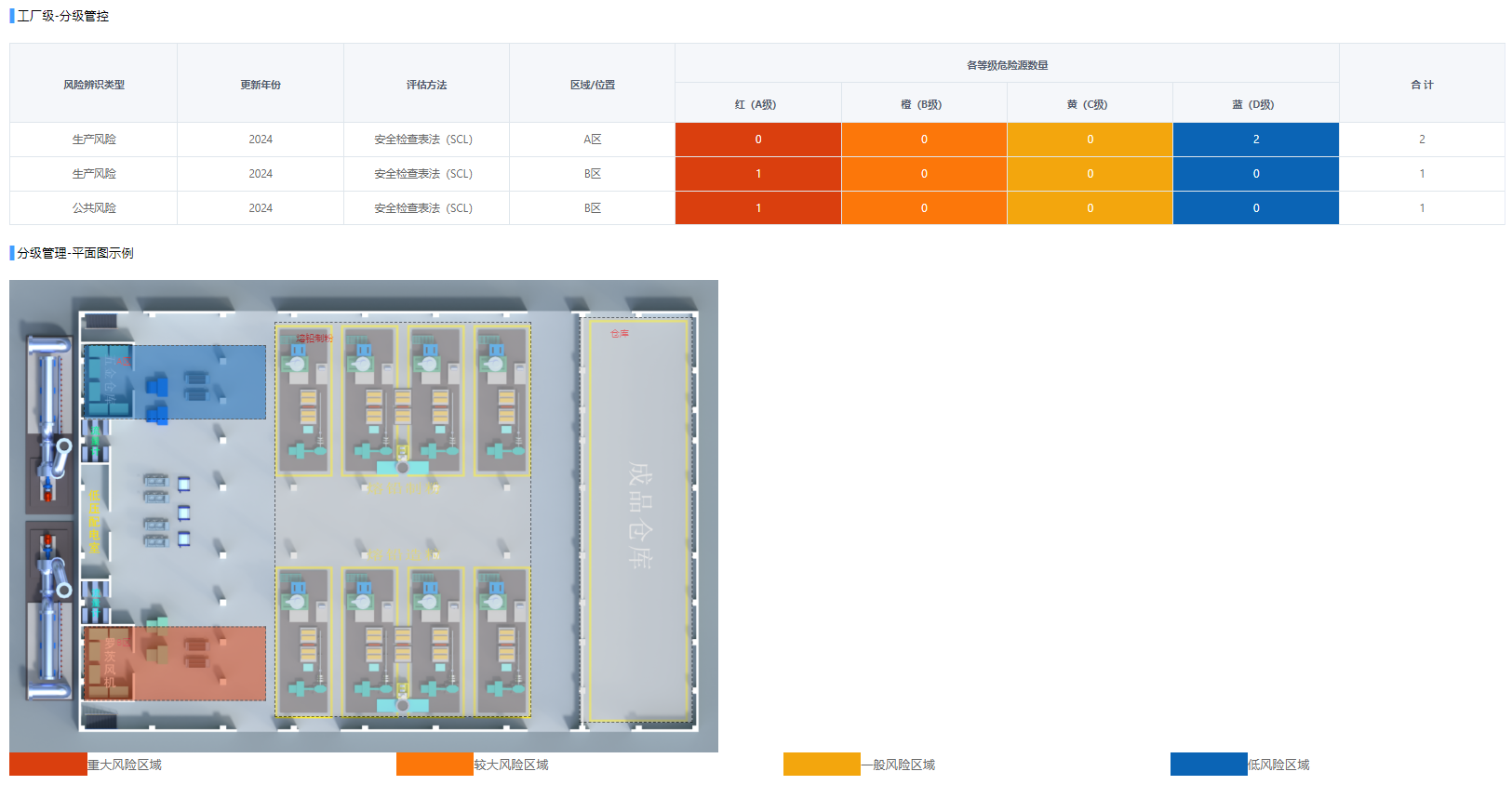Click the red 仓库 marker label
1512x785 pixels.
coord(620,333)
